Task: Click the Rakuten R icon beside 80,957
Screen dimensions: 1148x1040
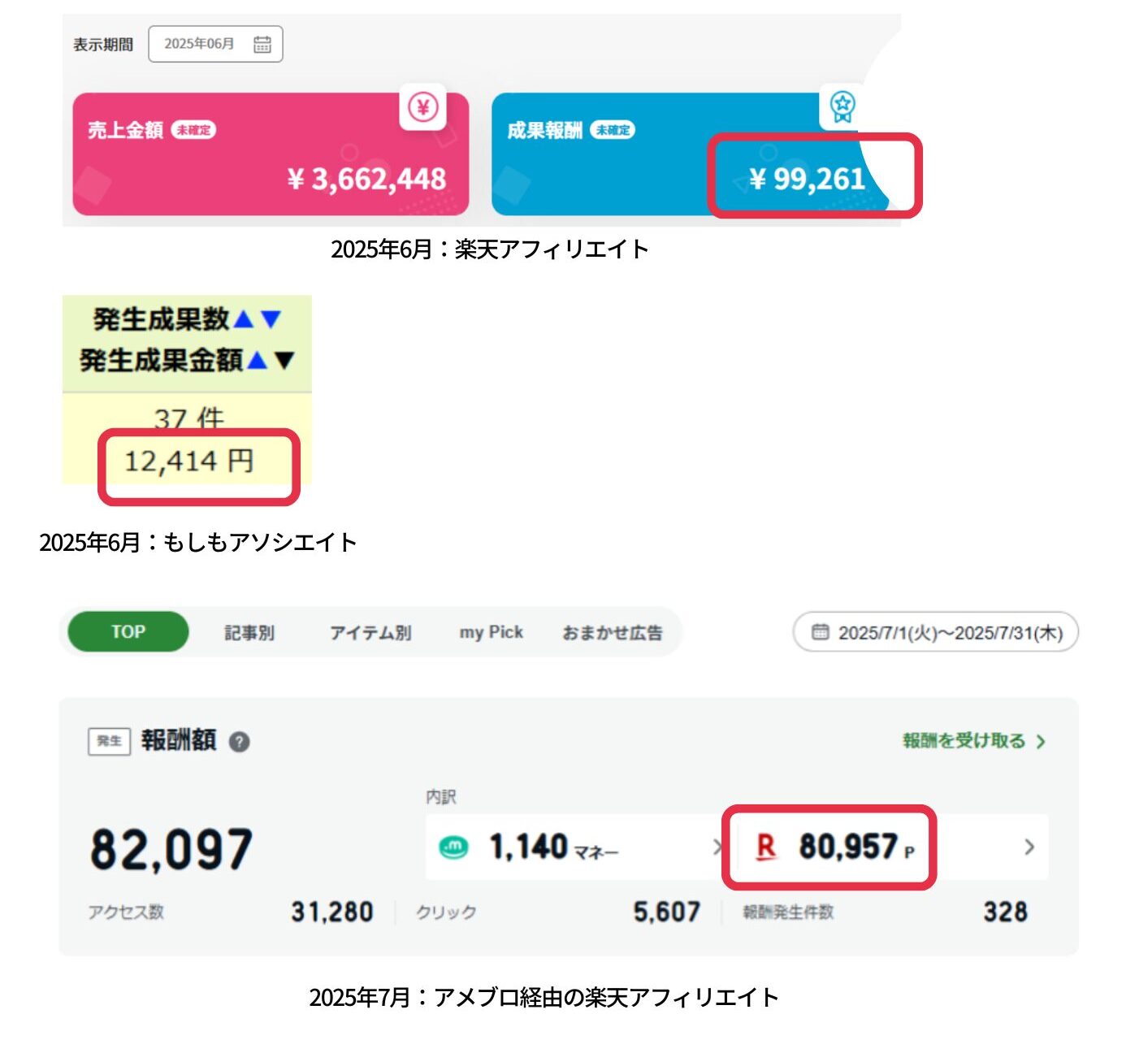Action: click(765, 847)
